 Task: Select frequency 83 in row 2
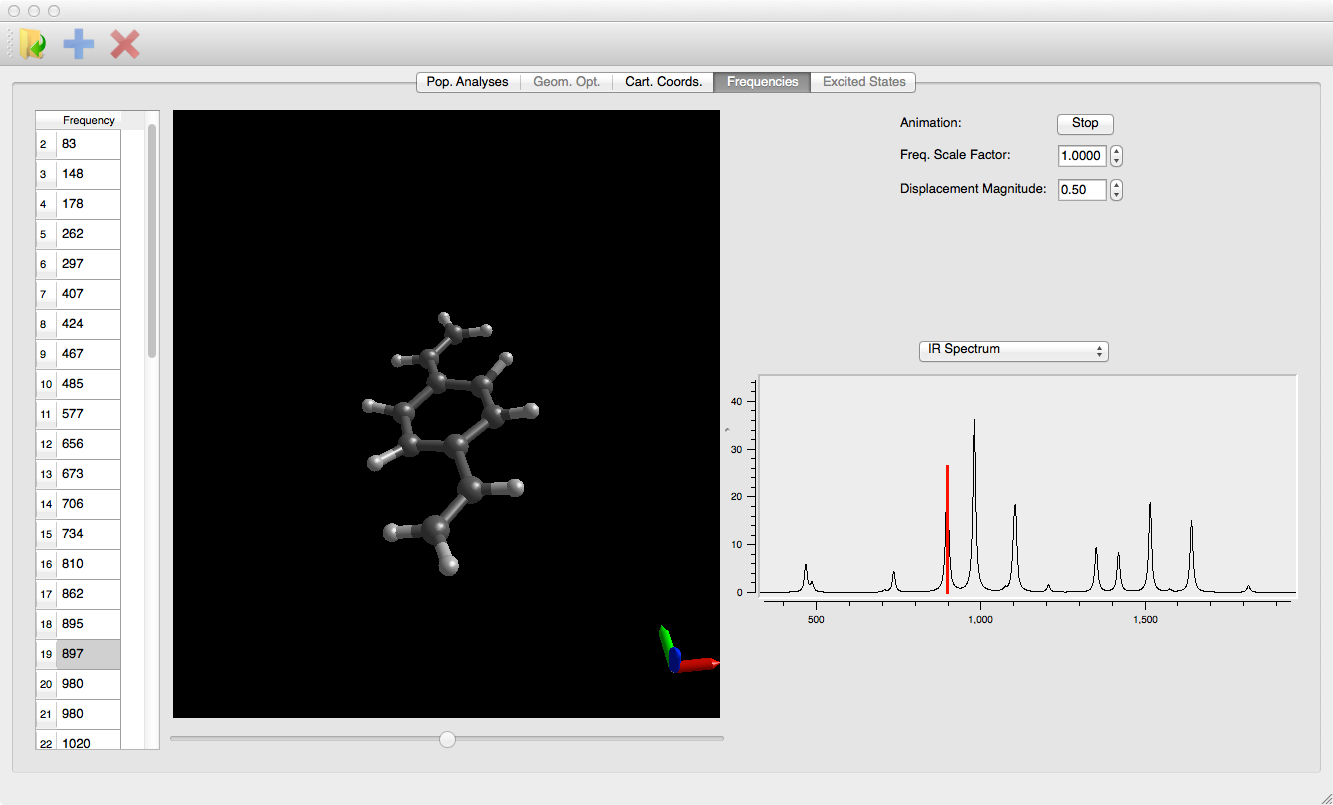[88, 144]
